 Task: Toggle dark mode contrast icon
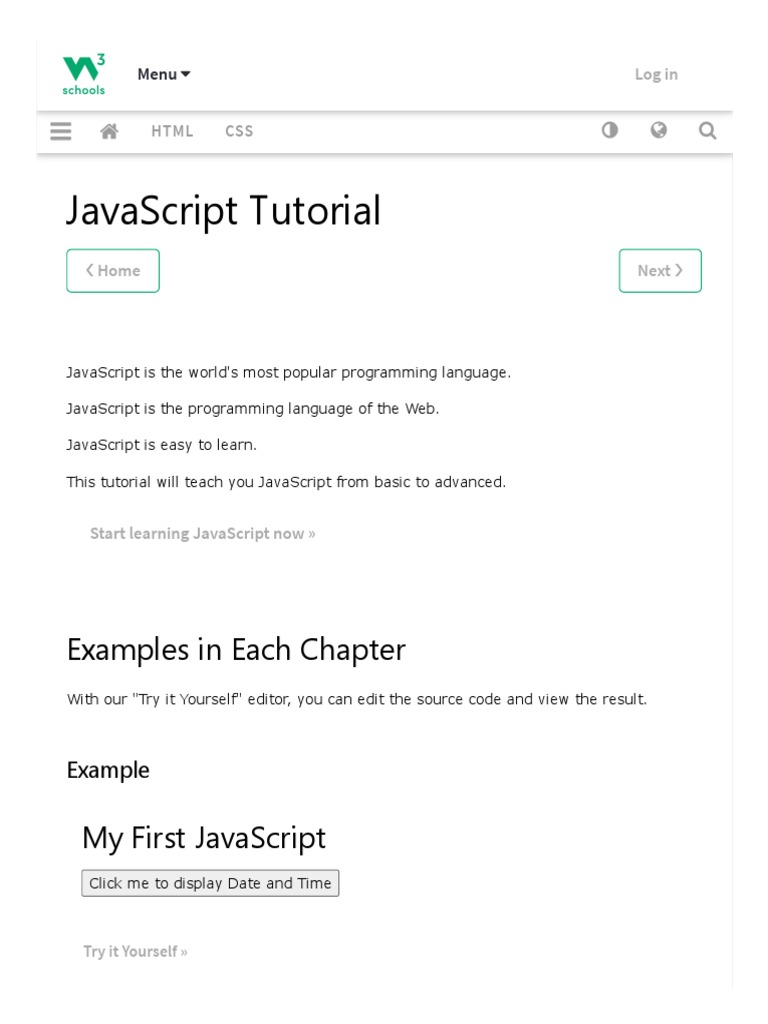[x=609, y=130]
